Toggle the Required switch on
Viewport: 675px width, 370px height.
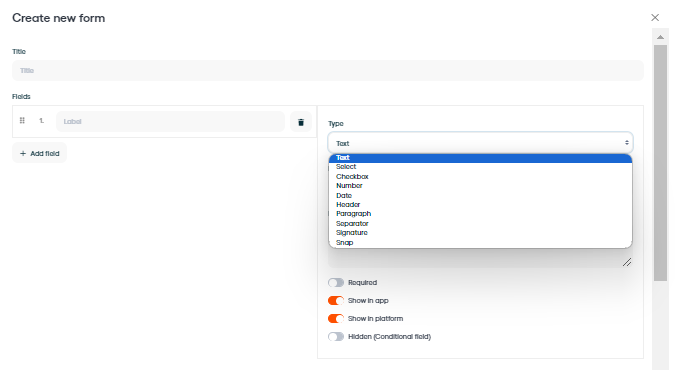[336, 283]
